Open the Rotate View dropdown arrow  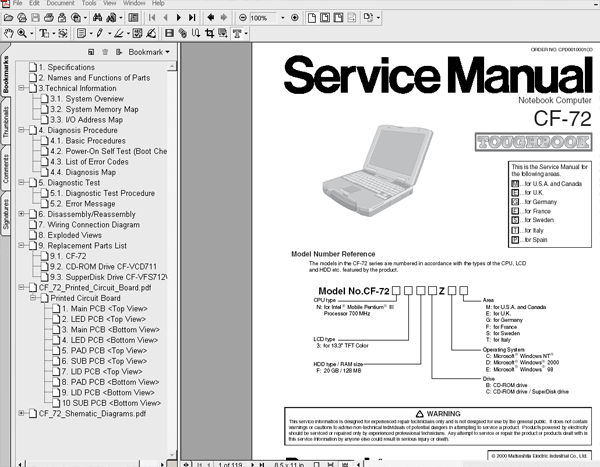pyautogui.click(x=378, y=18)
